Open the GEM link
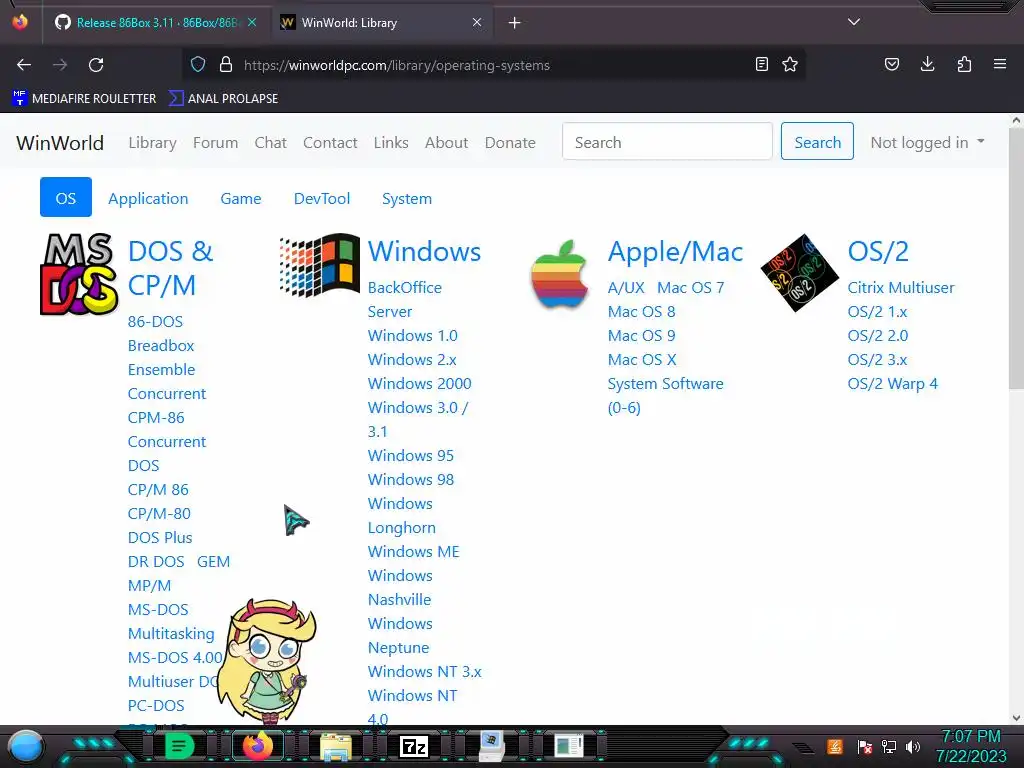1024x768 pixels. 214,562
